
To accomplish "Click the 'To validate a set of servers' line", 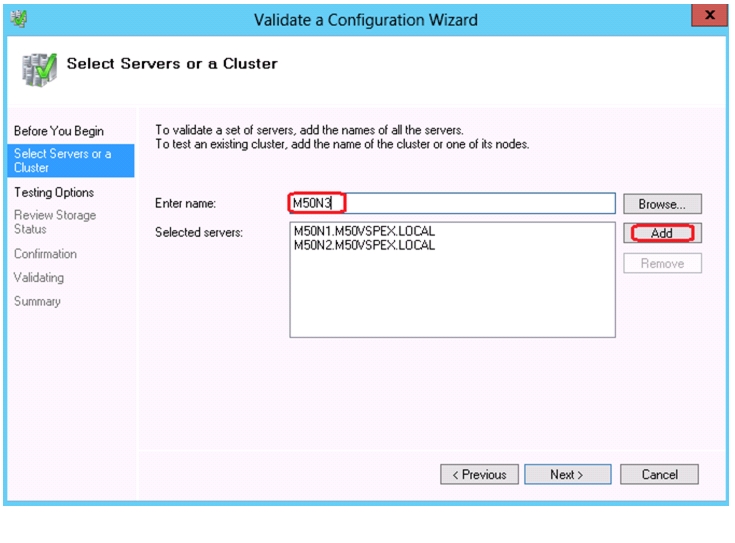I will click(x=309, y=130).
